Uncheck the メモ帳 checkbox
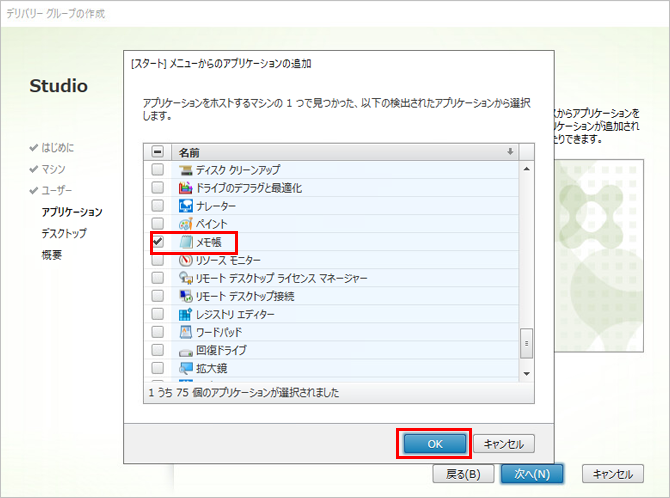Viewport: 670px width, 498px height. click(x=157, y=242)
